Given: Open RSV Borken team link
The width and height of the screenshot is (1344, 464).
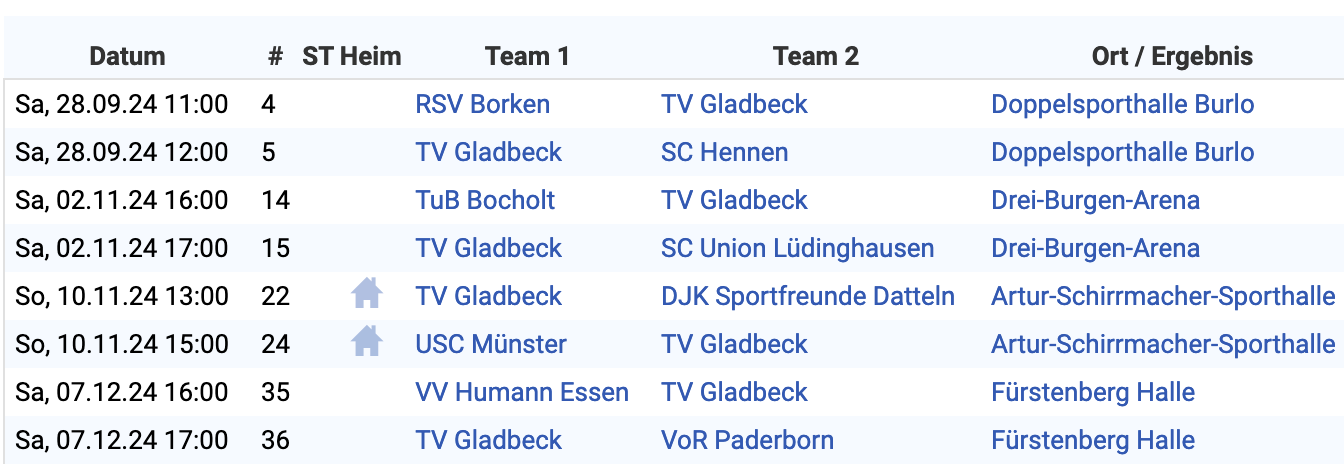Looking at the screenshot, I should coord(482,104).
